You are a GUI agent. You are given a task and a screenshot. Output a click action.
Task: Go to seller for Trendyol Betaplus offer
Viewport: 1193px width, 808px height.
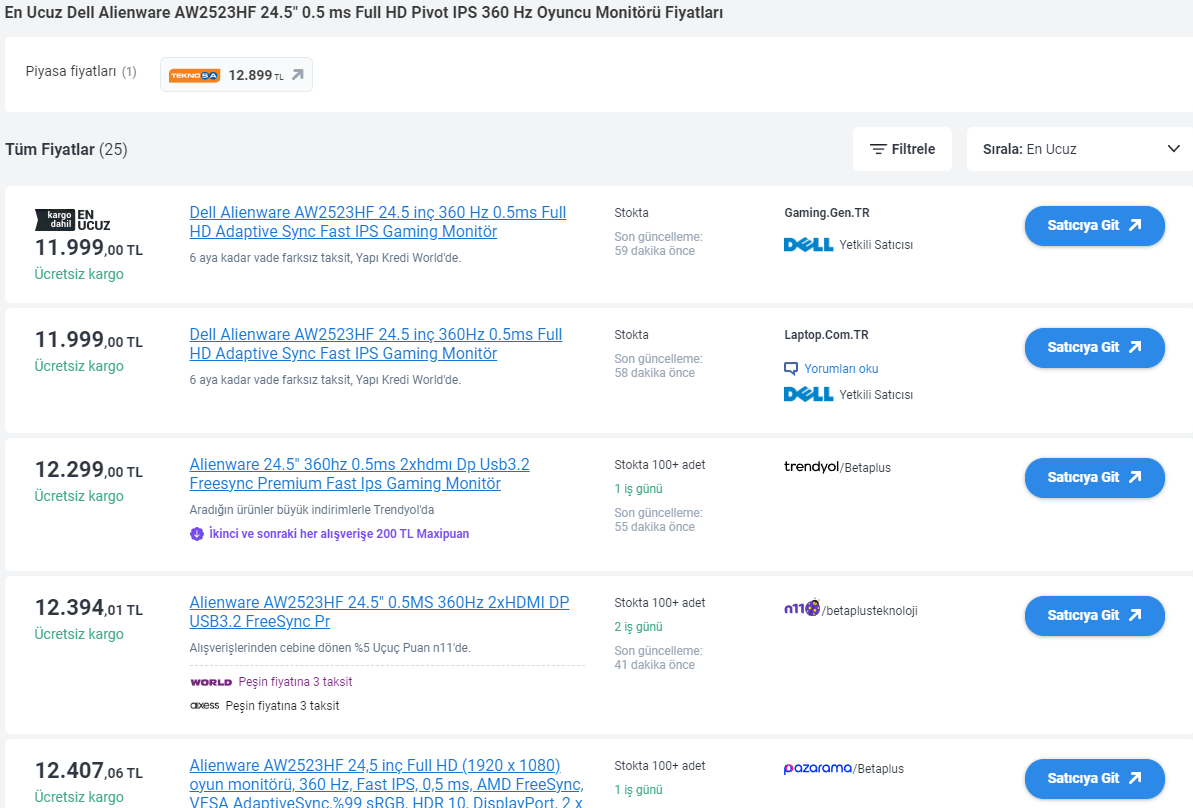(x=1094, y=477)
